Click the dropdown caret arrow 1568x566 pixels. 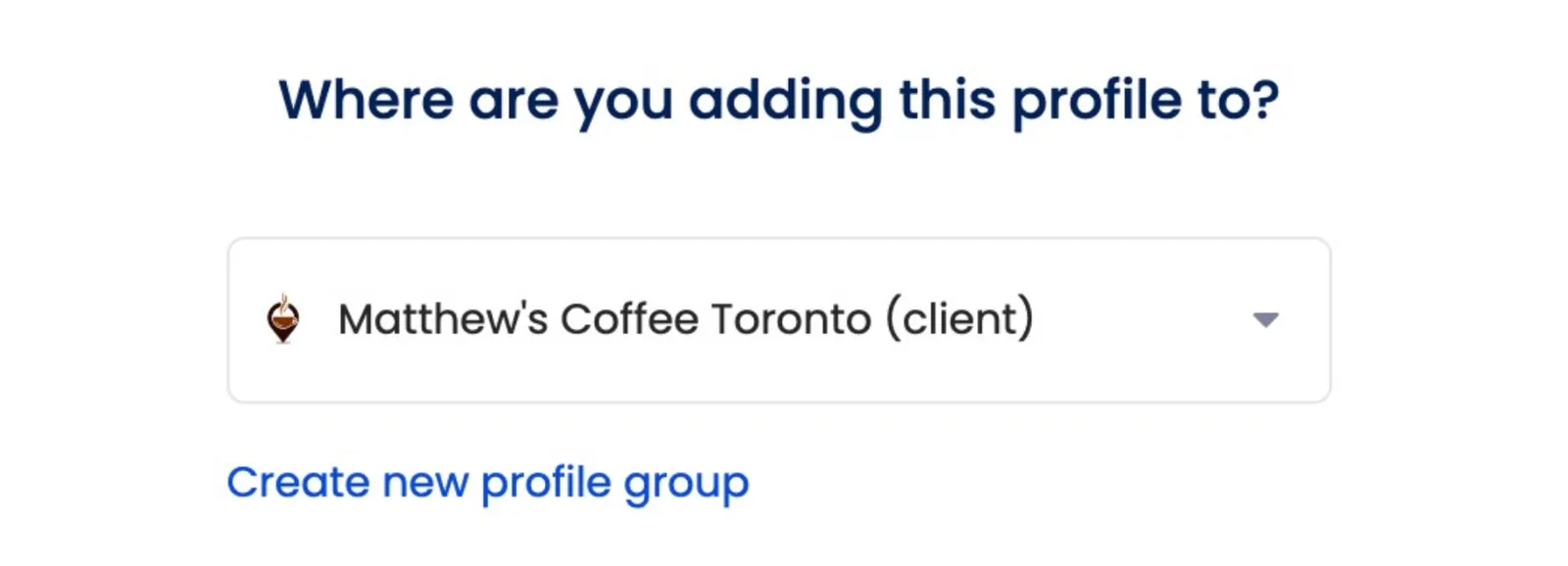[x=1265, y=320]
